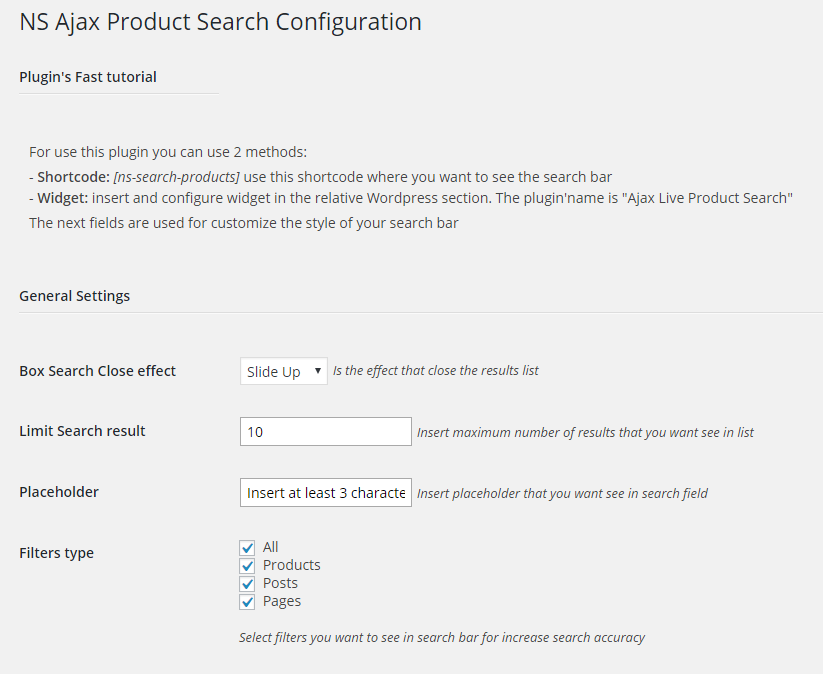This screenshot has height=674, width=823.
Task: Click the [ns-search-products] shortcode text
Action: (x=176, y=177)
